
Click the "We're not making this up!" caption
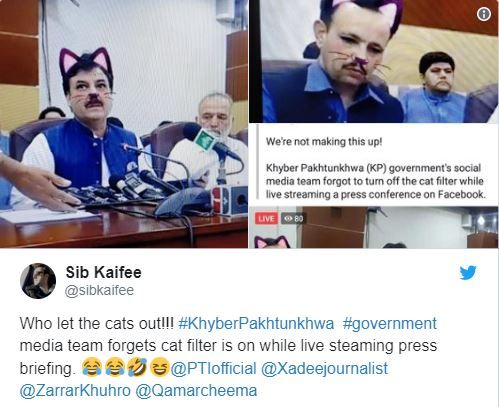(x=324, y=142)
